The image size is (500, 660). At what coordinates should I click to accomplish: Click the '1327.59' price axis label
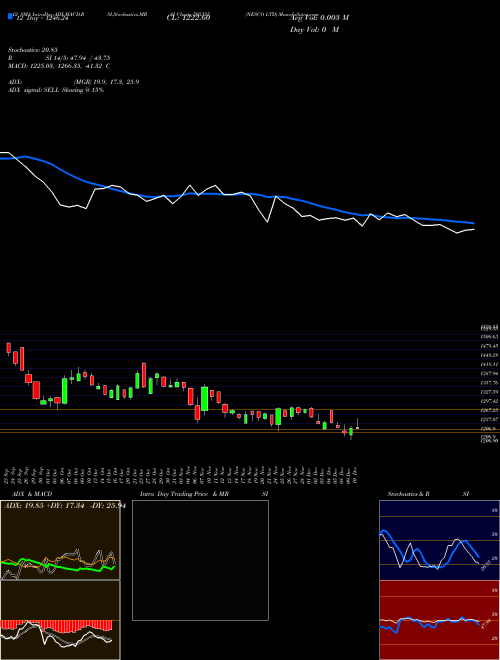click(x=490, y=392)
